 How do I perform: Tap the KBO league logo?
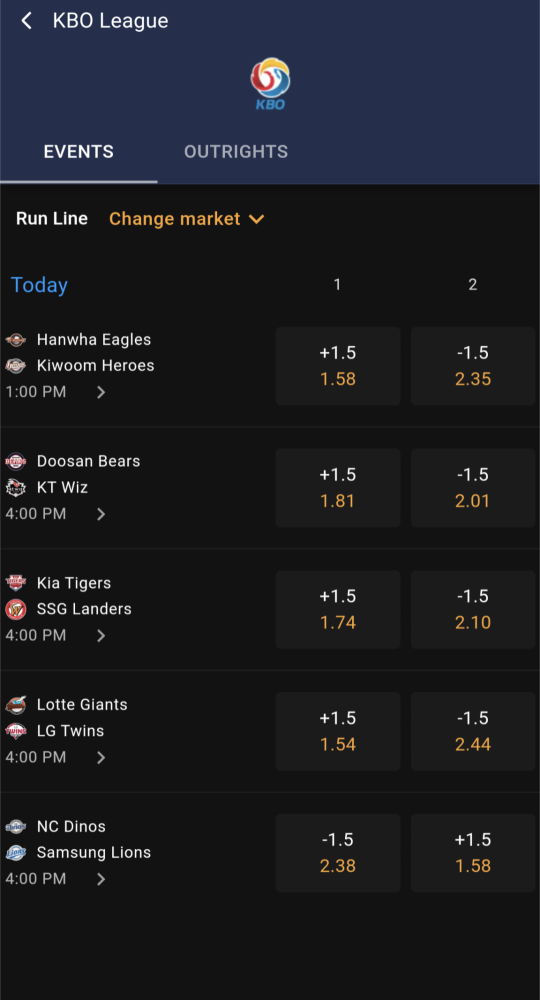tap(270, 84)
